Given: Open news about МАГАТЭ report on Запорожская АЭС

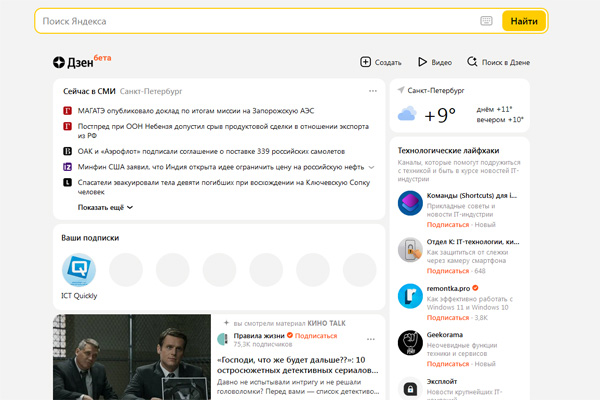Looking at the screenshot, I should 196,111.
